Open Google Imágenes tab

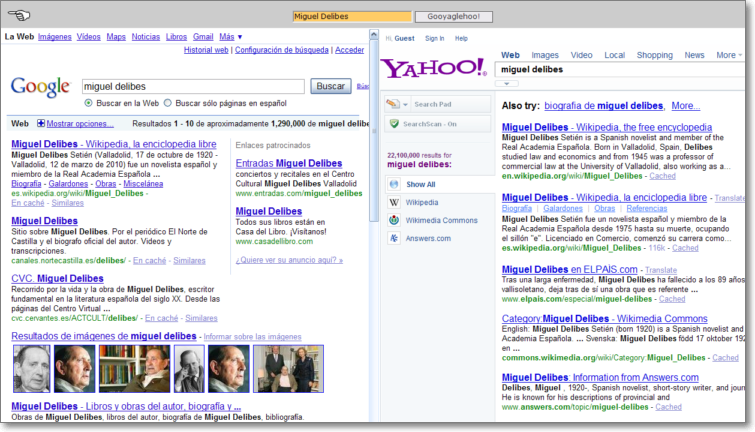[x=54, y=37]
